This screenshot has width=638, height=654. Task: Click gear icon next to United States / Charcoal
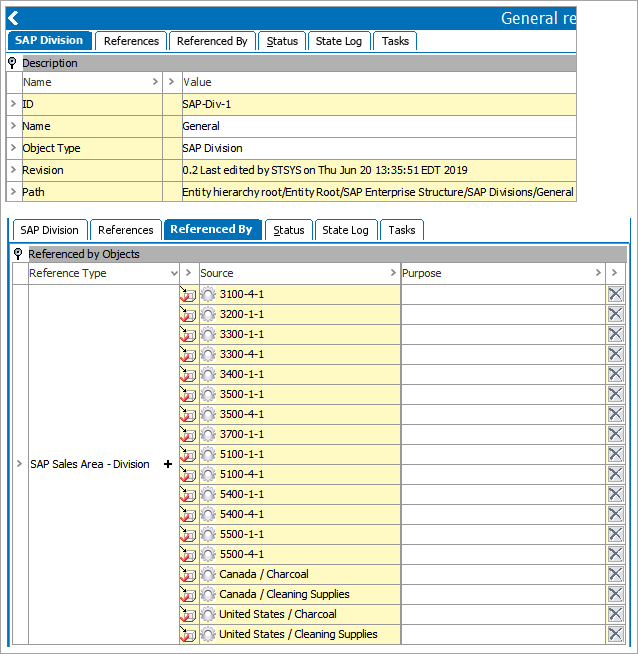click(x=208, y=614)
